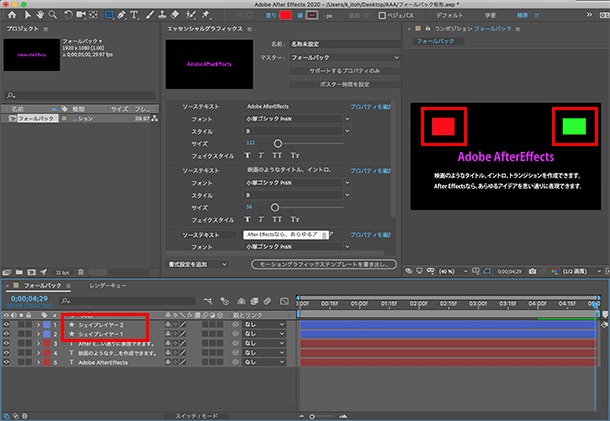Select the Hand tool
Viewport: 610px width, 421px height.
coord(40,15)
